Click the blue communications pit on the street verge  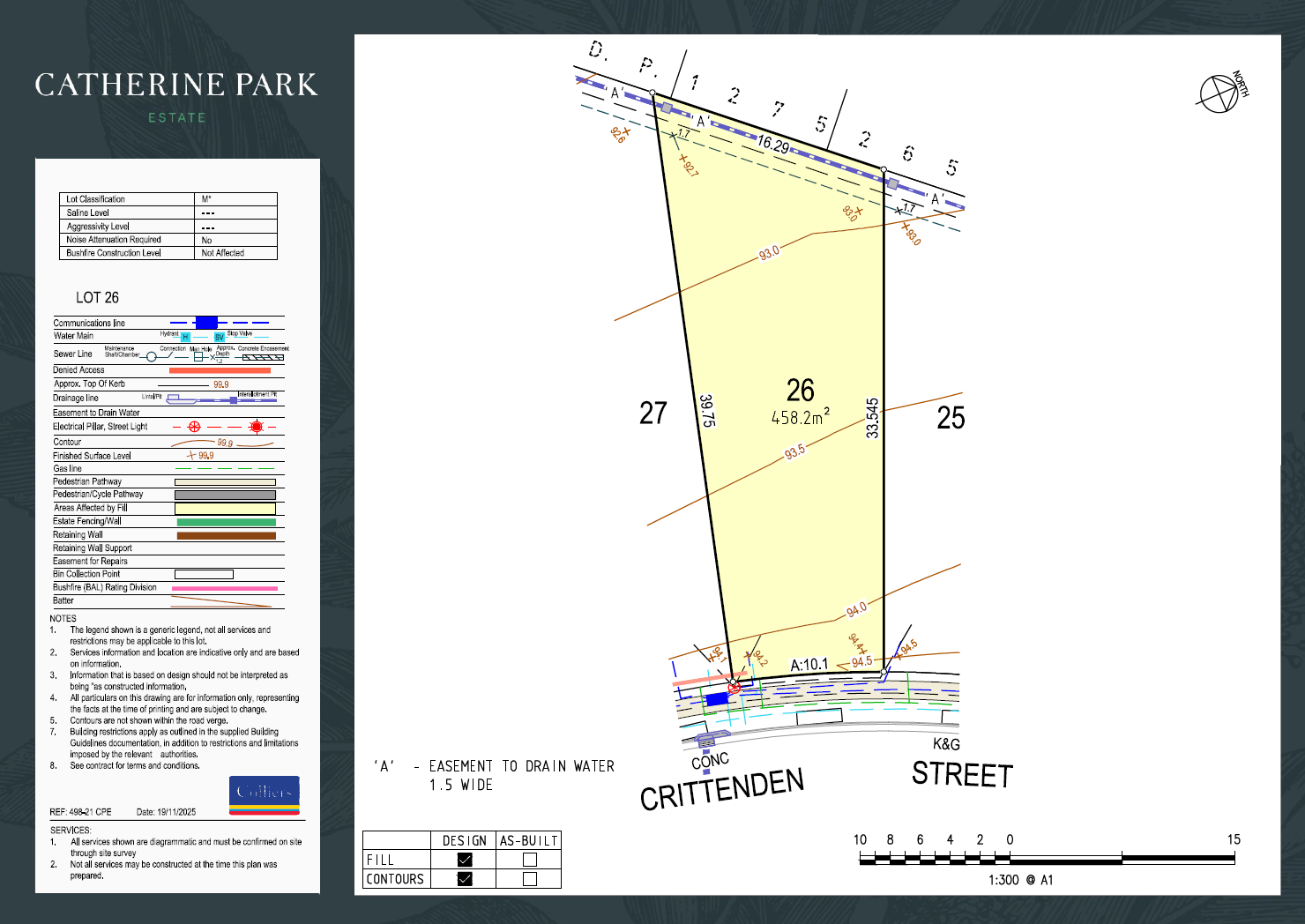[716, 698]
